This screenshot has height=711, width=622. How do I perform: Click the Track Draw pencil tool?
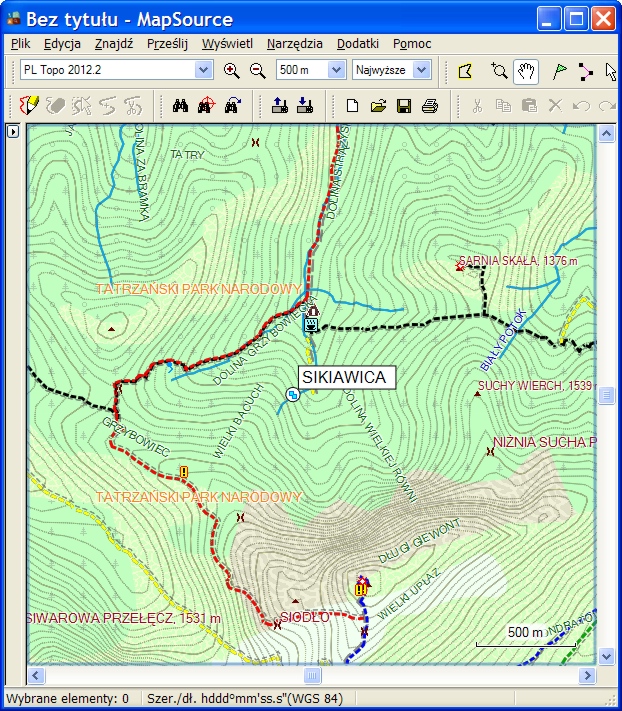pos(29,106)
